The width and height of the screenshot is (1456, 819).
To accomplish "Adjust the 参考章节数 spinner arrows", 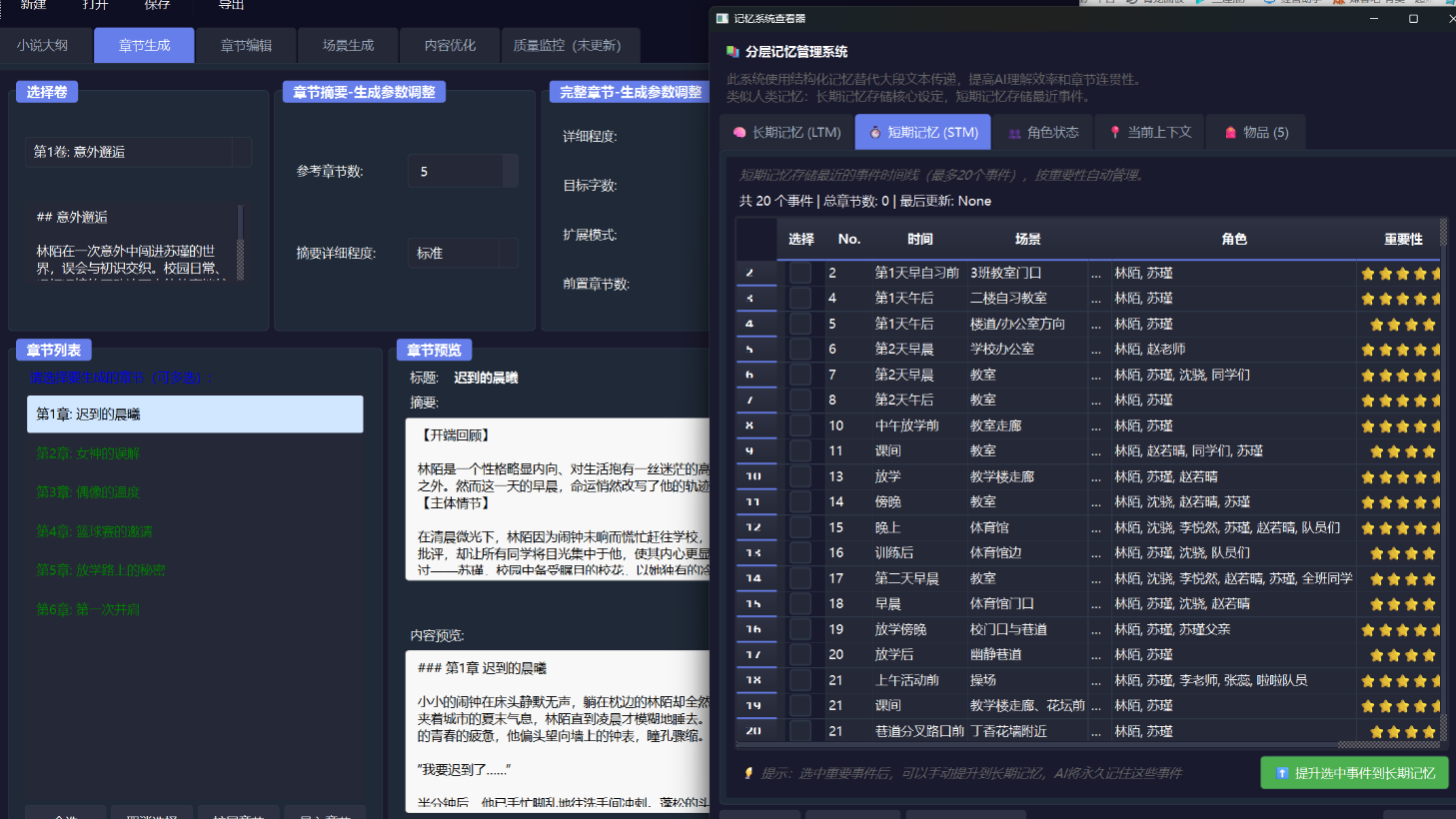I will pos(510,171).
